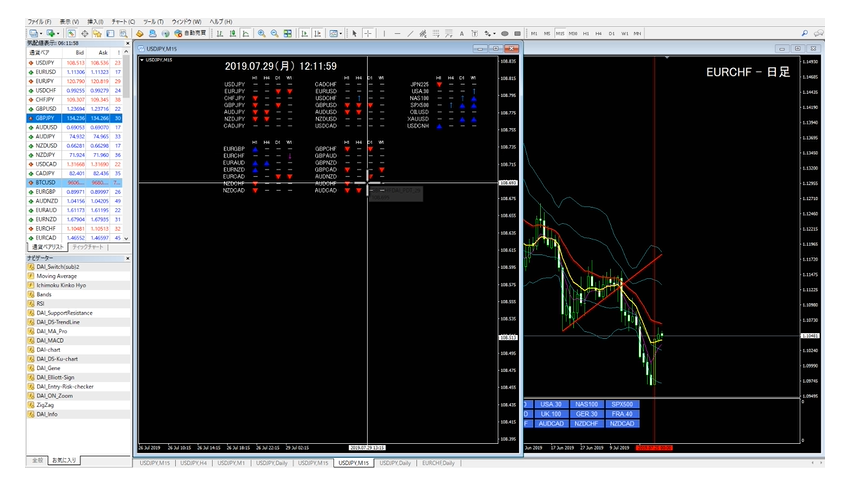The height and width of the screenshot is (483, 849).
Task: Open the chart templates dropdown
Action: [336, 34]
